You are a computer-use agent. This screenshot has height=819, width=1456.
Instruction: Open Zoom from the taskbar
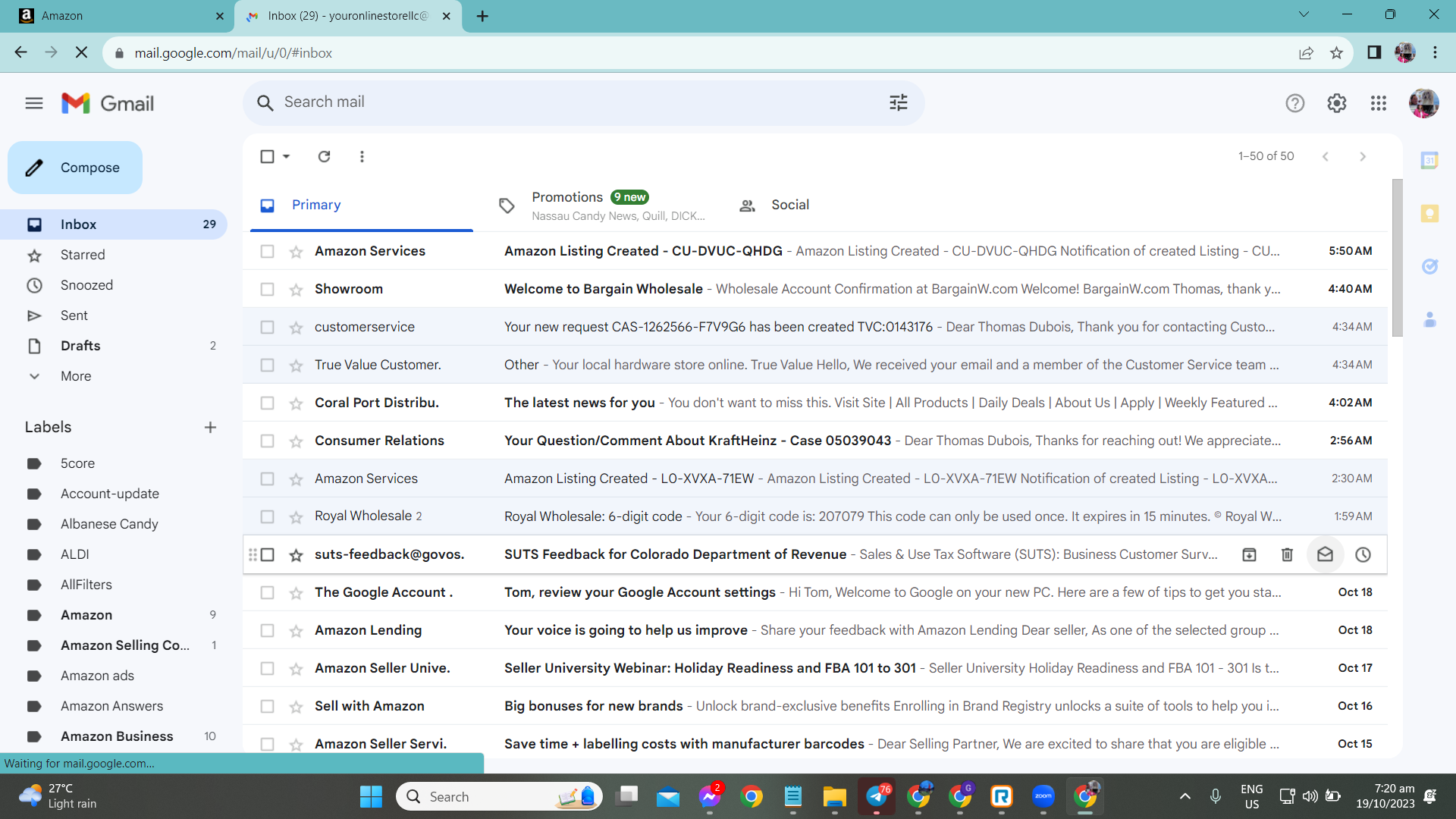pyautogui.click(x=1043, y=796)
